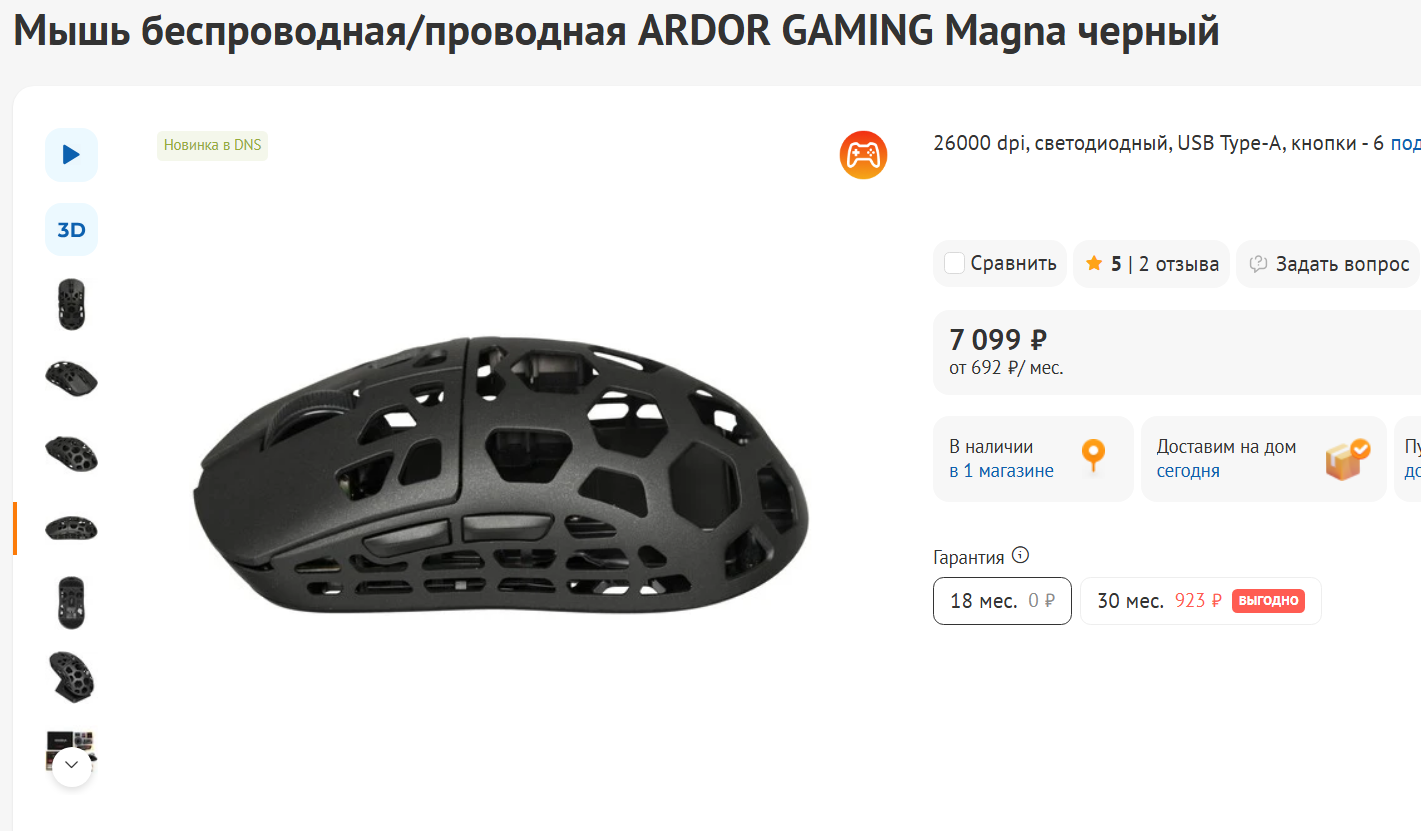The width and height of the screenshot is (1421, 831).
Task: Select the second mouse thumbnail
Action: tap(71, 378)
